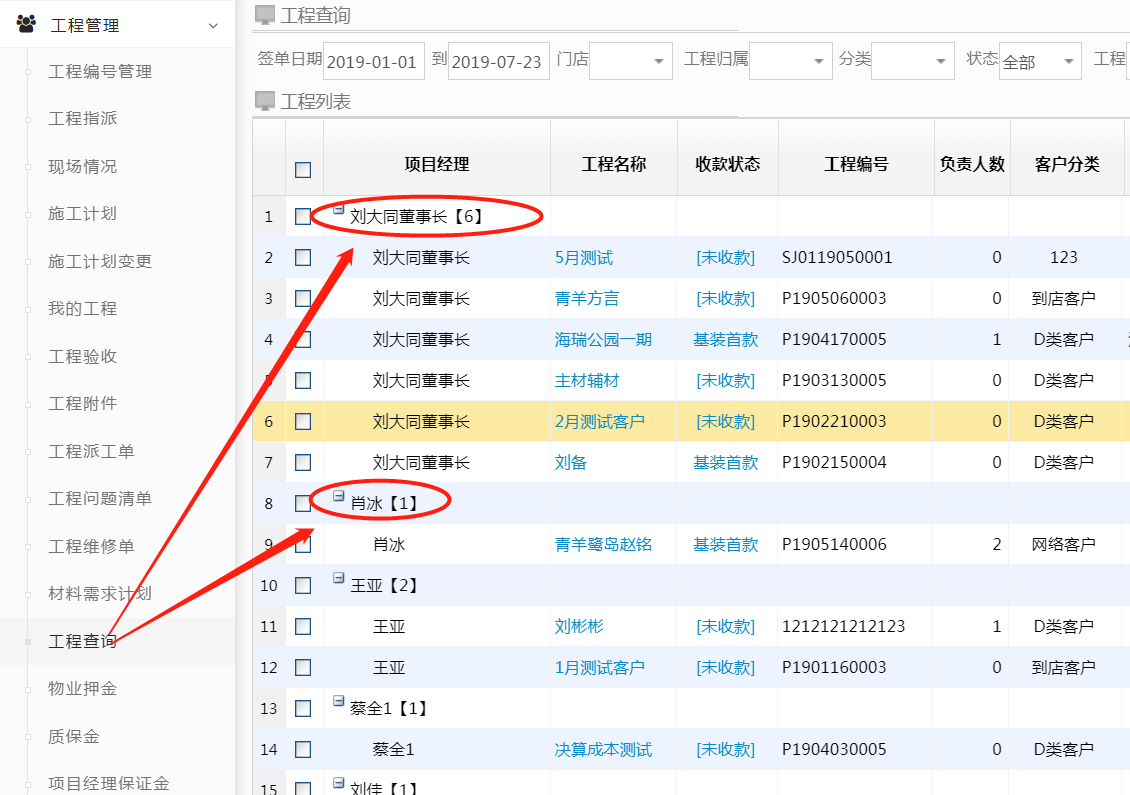Open the 海瑞公园一期 project link
This screenshot has width=1130, height=795.
[x=603, y=340]
